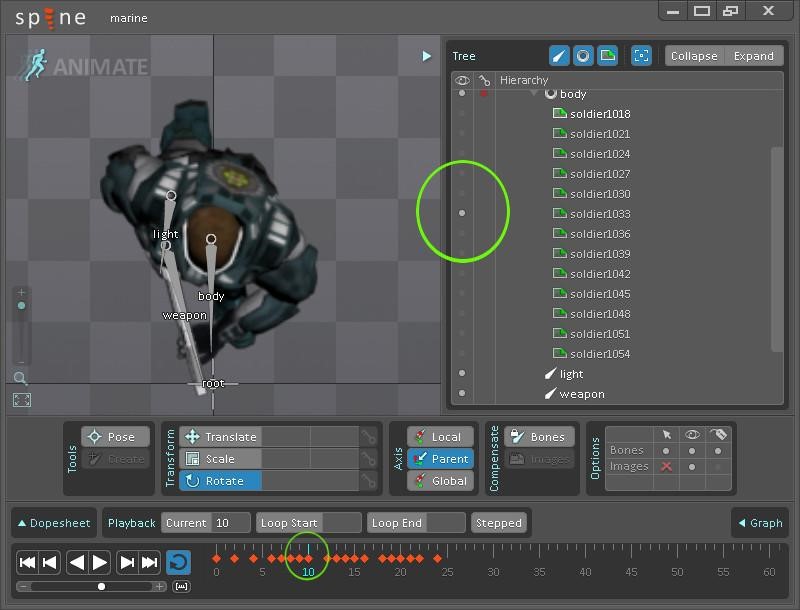Image resolution: width=800 pixels, height=610 pixels.
Task: Toggle visibility dot for soldier1033
Action: (x=462, y=213)
